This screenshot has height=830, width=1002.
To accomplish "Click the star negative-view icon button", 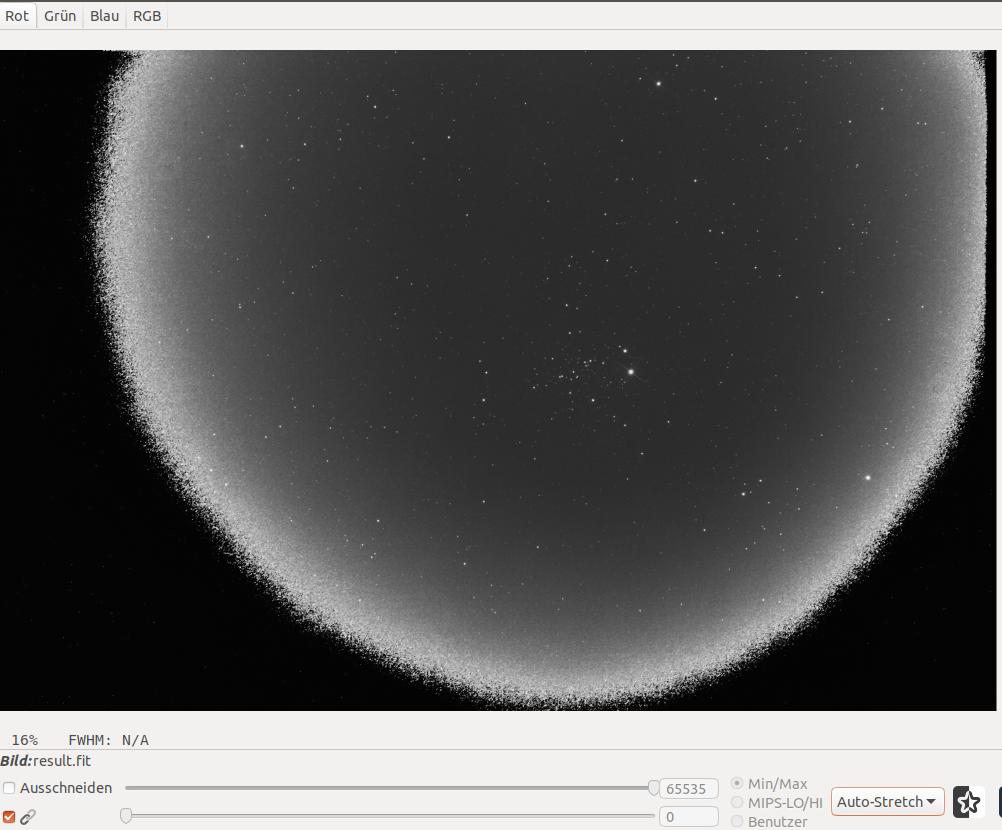I will pos(968,802).
